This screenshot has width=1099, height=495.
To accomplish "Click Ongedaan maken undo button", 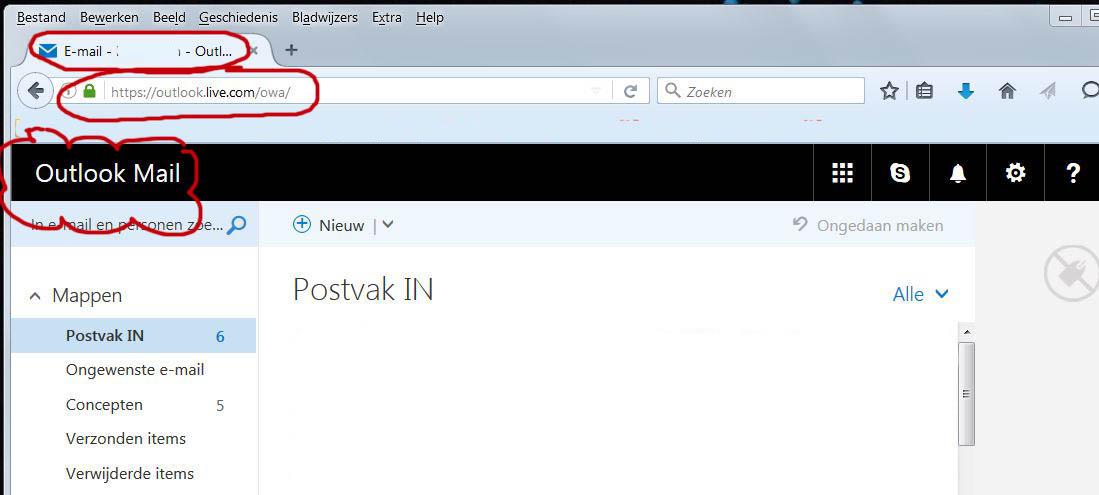I will 868,225.
